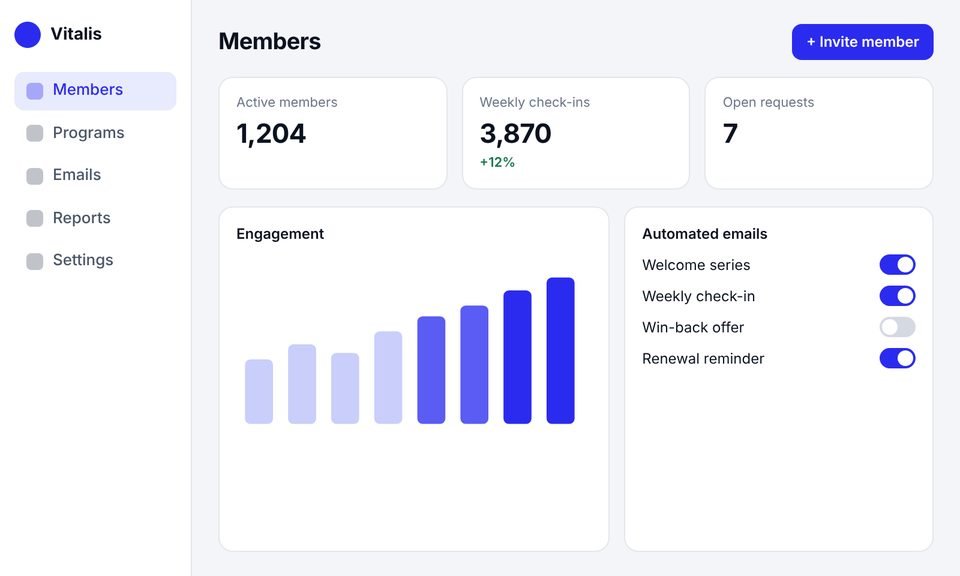Click the Reports sidebar icon

point(35,219)
